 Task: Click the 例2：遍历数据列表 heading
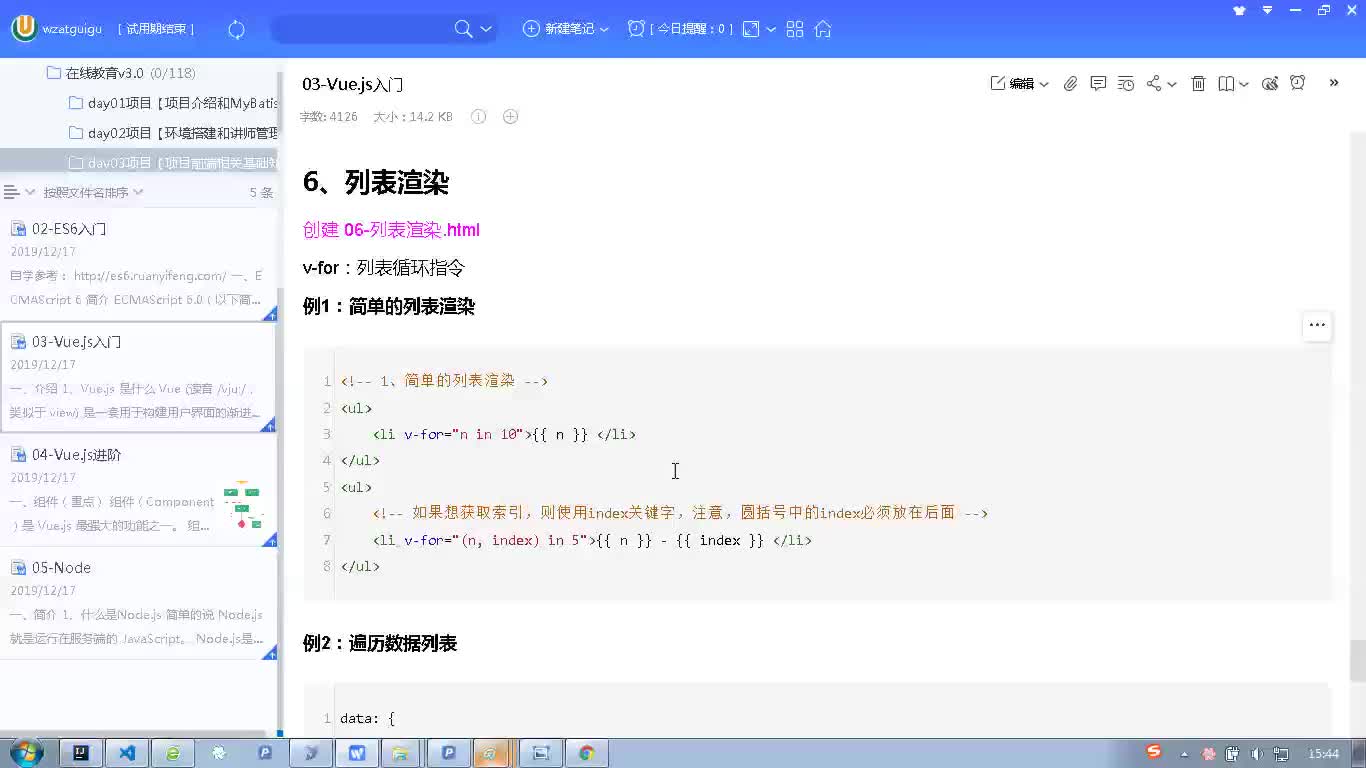380,643
